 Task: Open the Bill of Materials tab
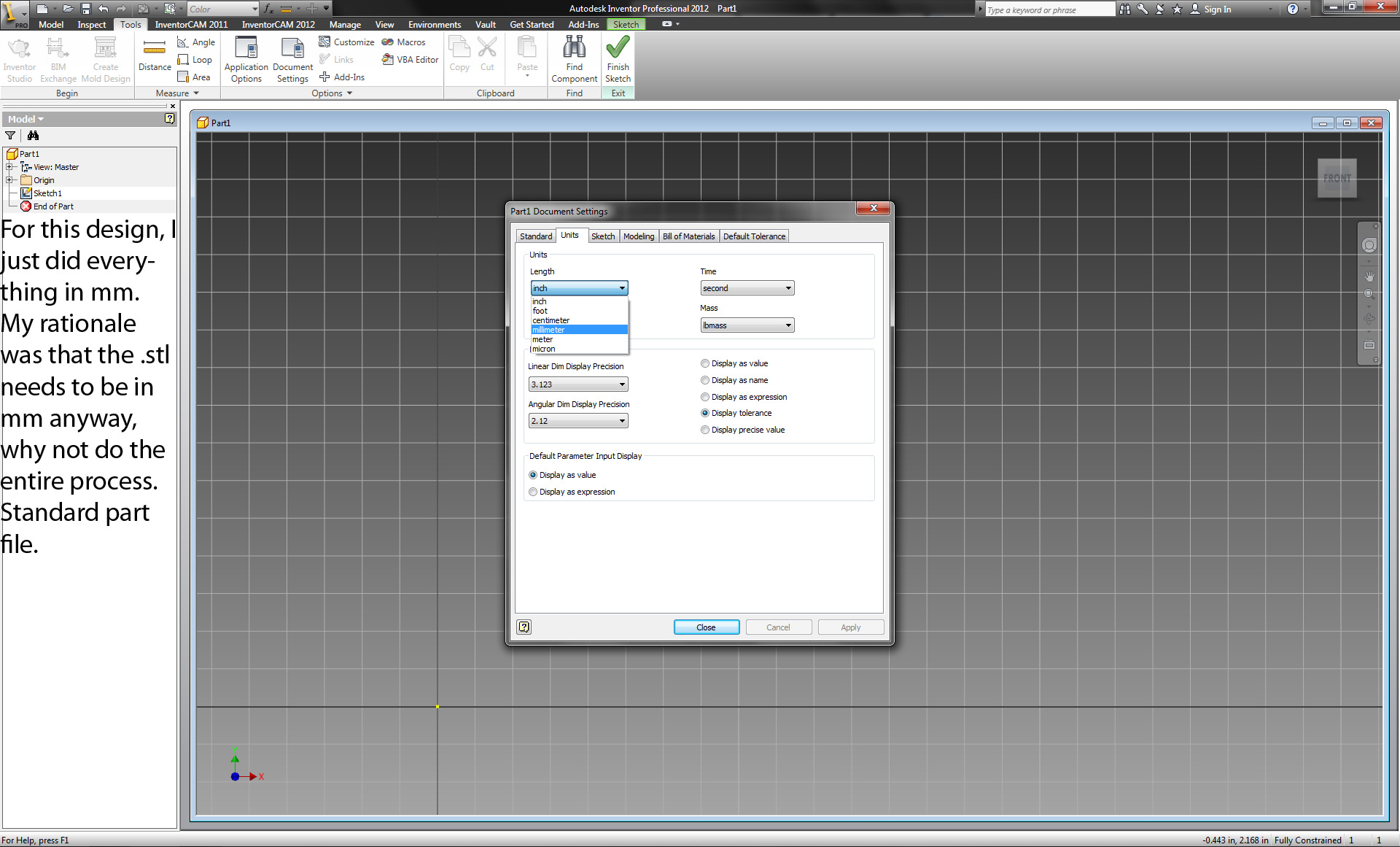[688, 236]
